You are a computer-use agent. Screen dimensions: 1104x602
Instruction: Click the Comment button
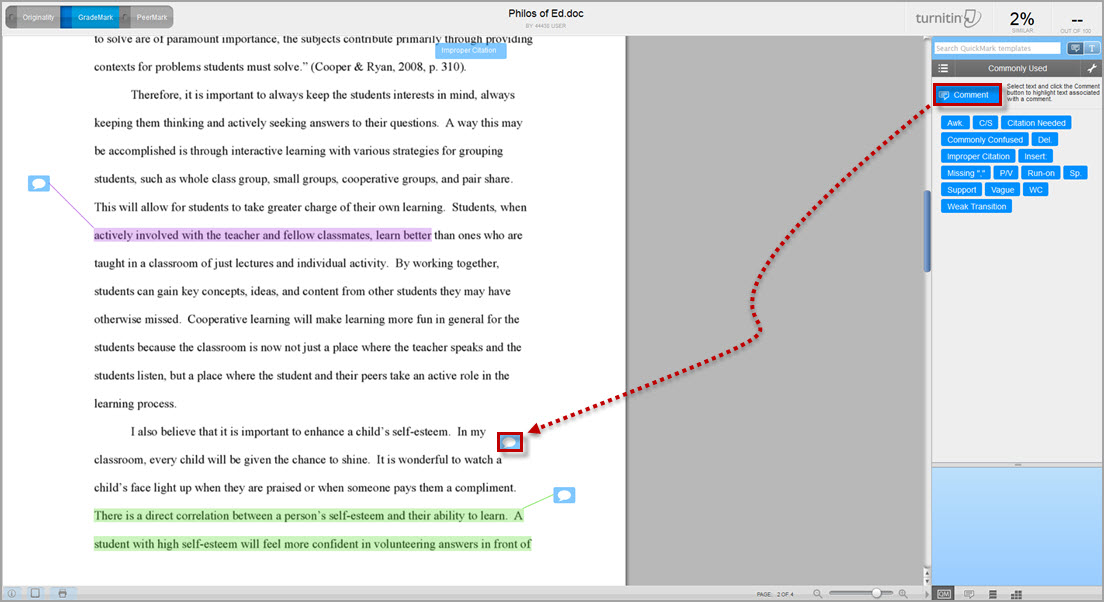point(967,94)
